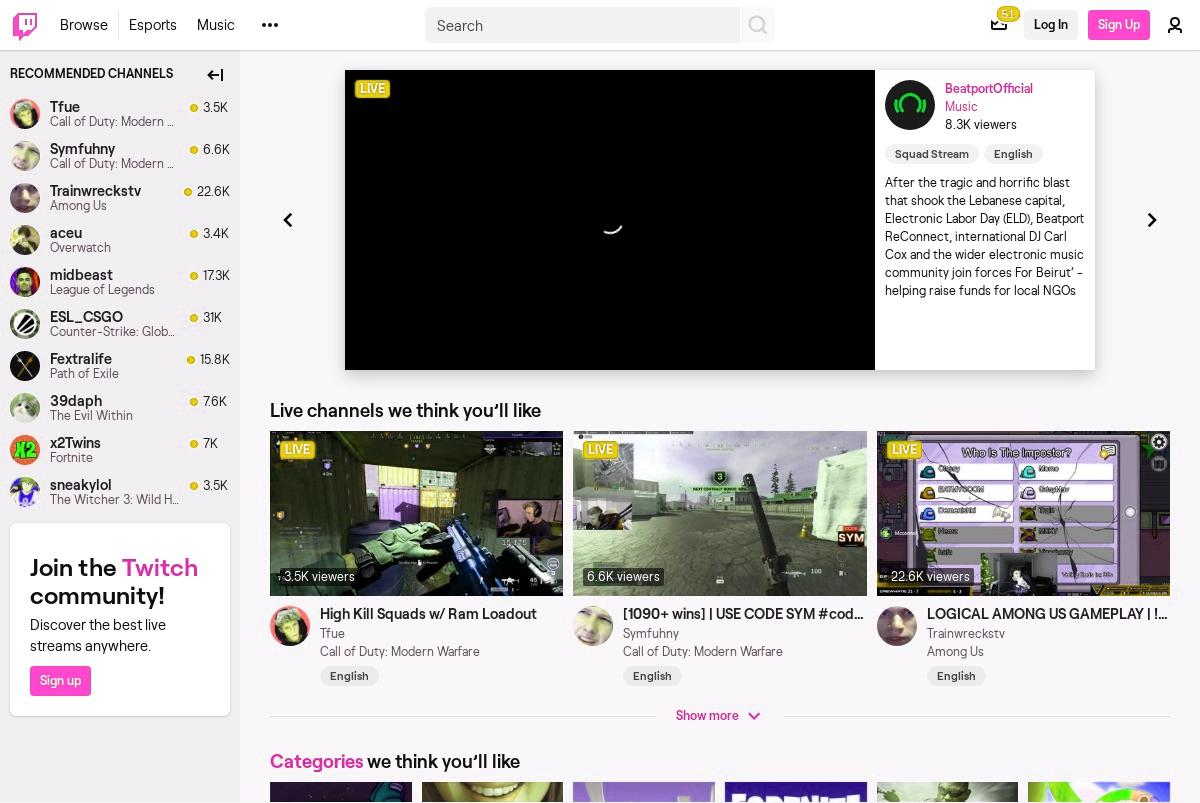The width and height of the screenshot is (1200, 803).
Task: Click the Music category link for Beatport
Action: pyautogui.click(x=961, y=106)
